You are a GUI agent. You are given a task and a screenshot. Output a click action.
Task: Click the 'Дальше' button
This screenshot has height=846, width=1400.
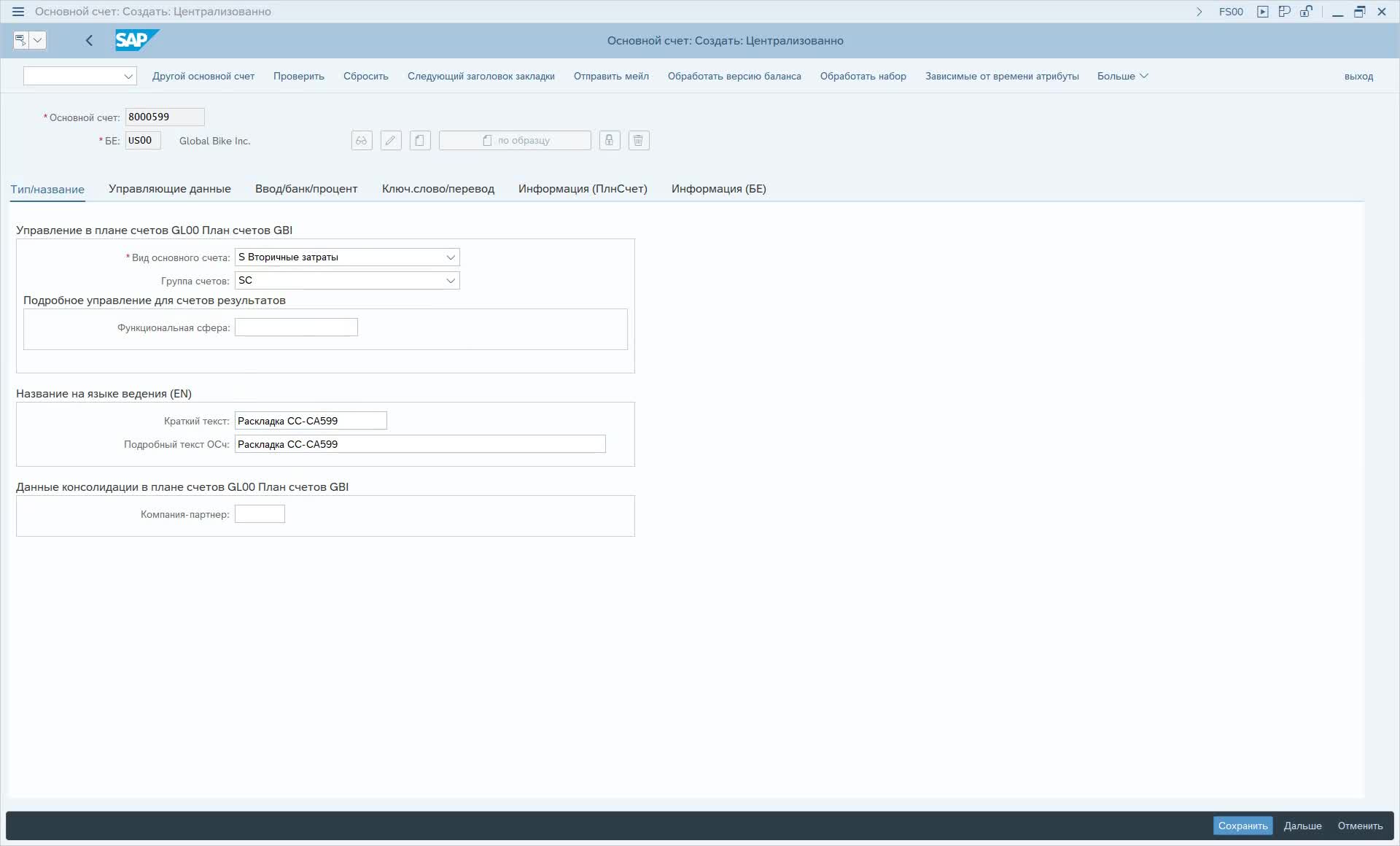click(1302, 826)
